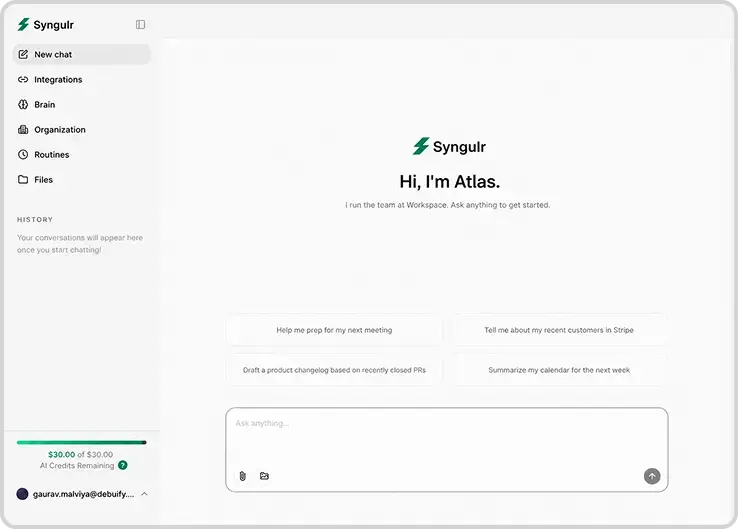Choose 'Draft a product changelog' suggestion
Viewport: 738px width, 529px height.
click(x=334, y=370)
